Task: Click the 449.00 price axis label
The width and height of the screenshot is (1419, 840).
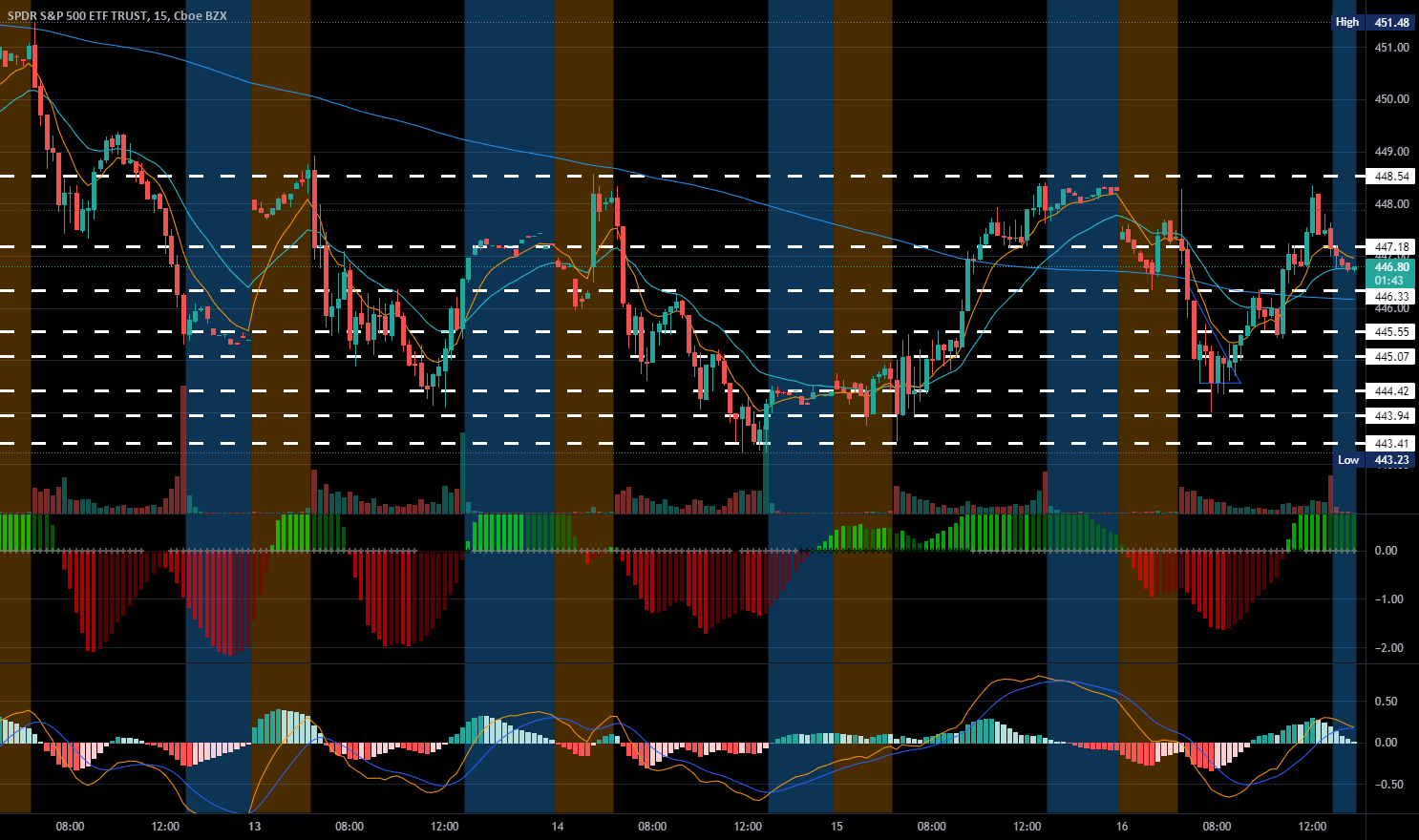Action: pos(1391,152)
